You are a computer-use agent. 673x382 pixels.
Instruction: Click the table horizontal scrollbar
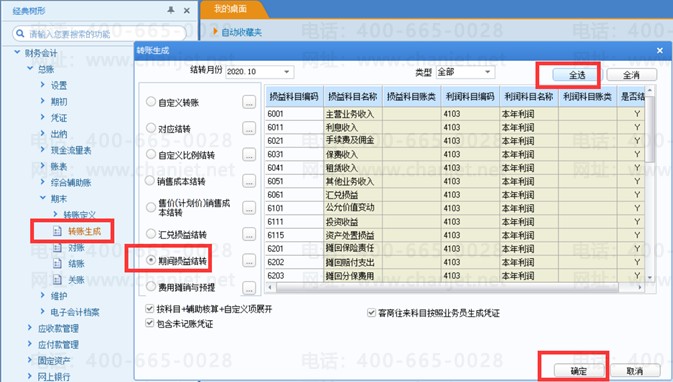point(456,287)
